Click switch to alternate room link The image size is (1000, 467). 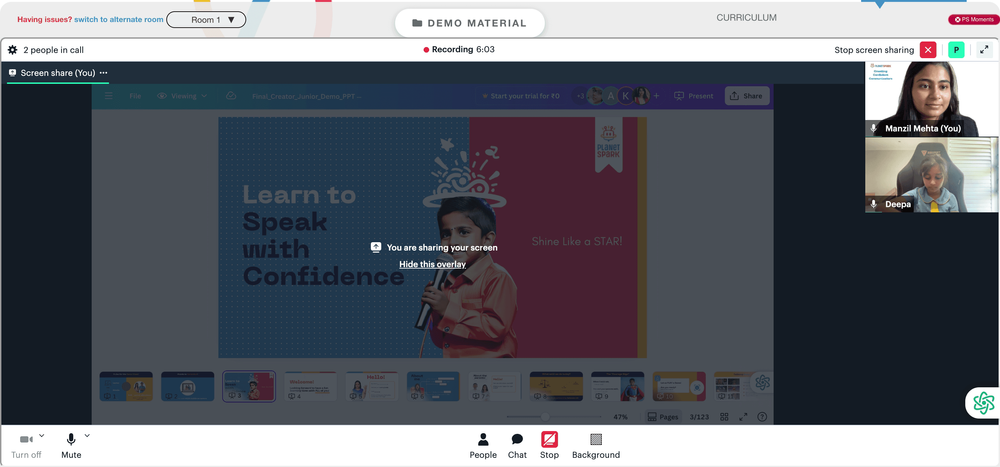(x=119, y=20)
